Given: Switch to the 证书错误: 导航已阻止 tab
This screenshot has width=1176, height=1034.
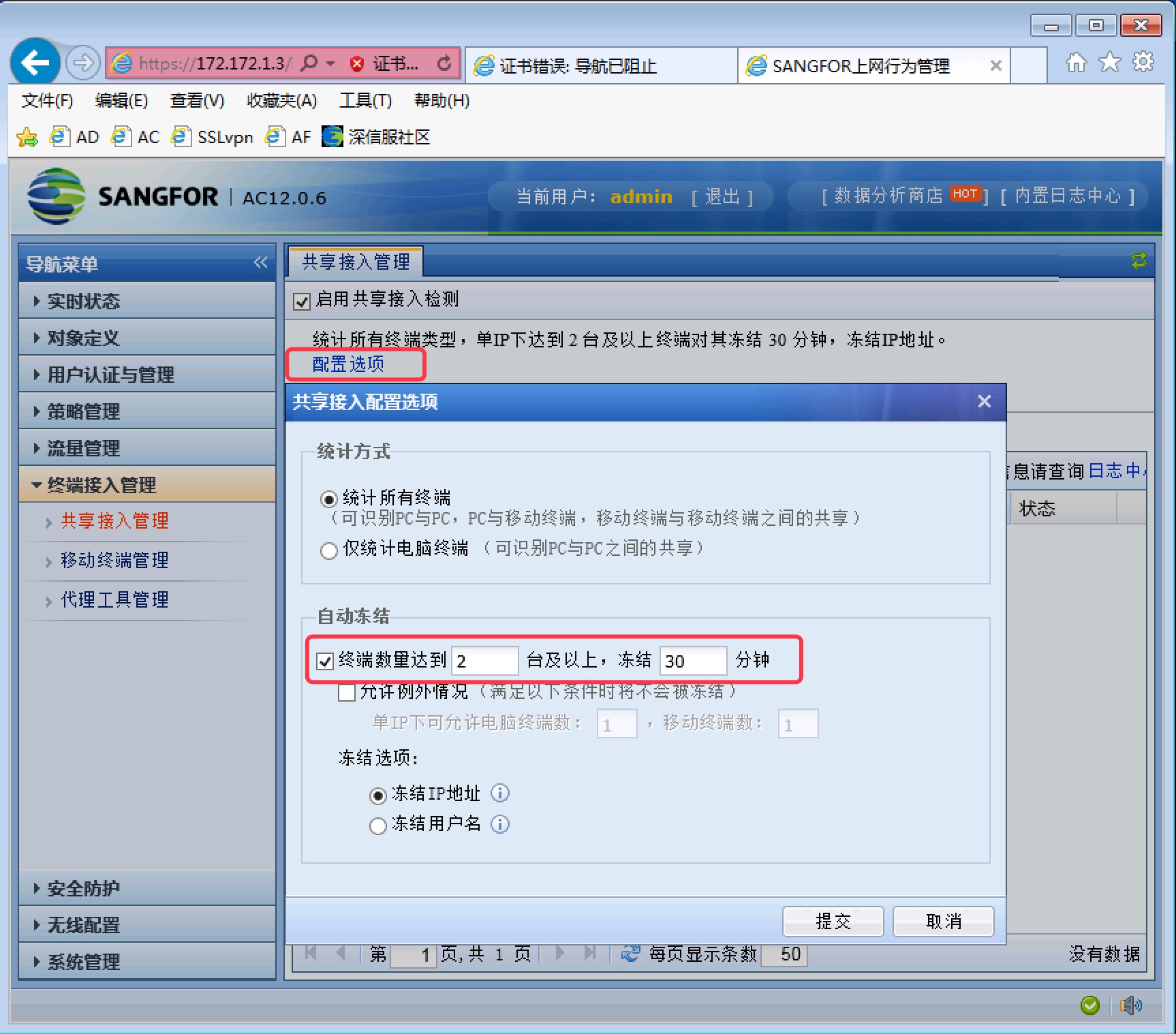Looking at the screenshot, I should (602, 65).
